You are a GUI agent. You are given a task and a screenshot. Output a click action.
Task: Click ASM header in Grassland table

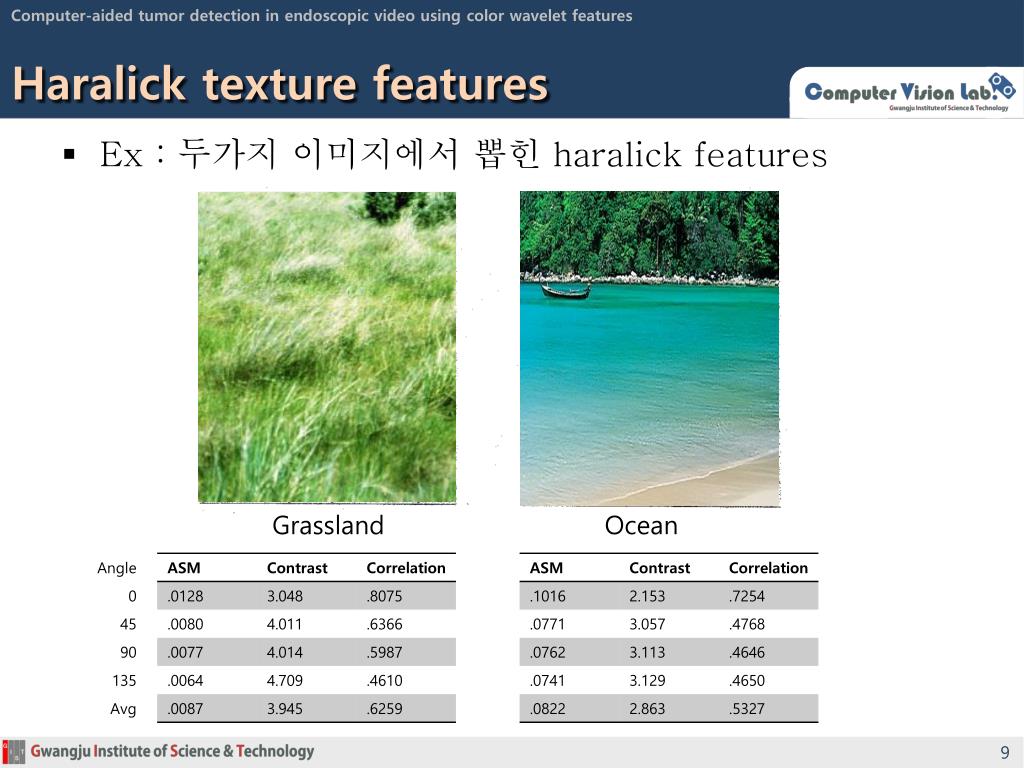[x=184, y=568]
